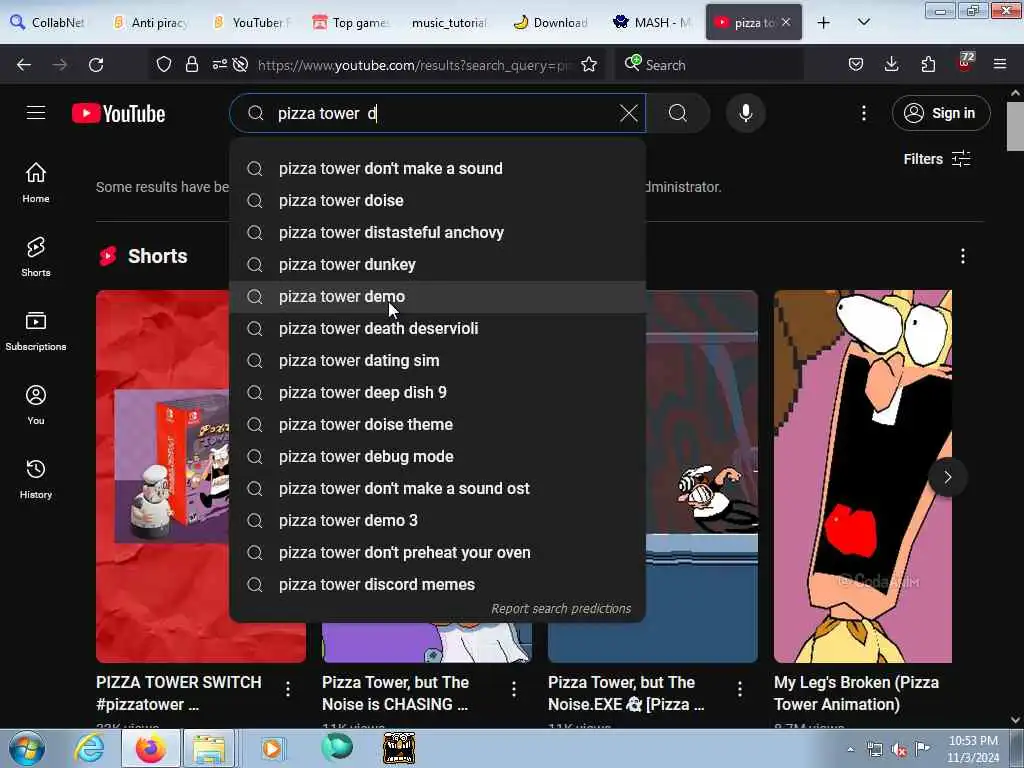Open options for Noise is CHASING short
Screen dimensions: 1024x768
514,689
